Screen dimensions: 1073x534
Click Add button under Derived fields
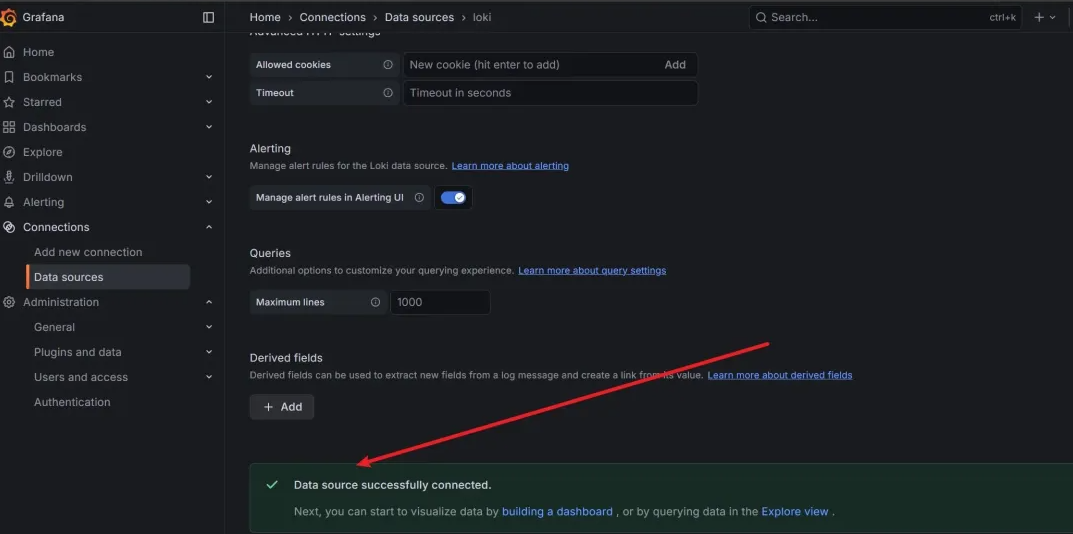[x=282, y=407]
